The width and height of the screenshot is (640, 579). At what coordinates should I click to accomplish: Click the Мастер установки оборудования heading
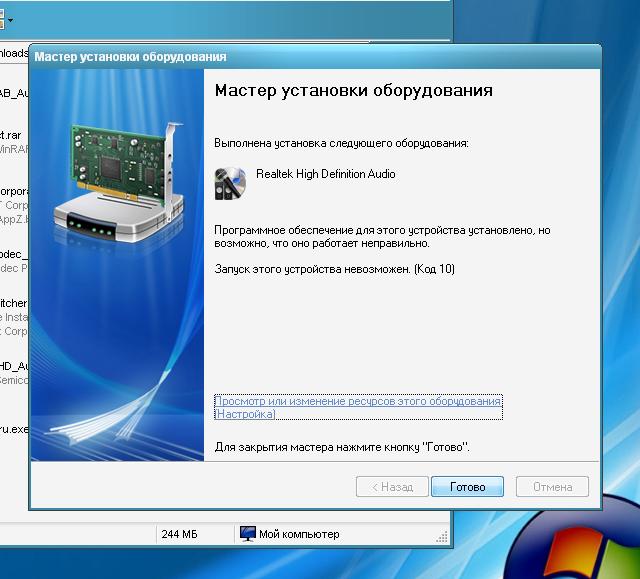(353, 91)
